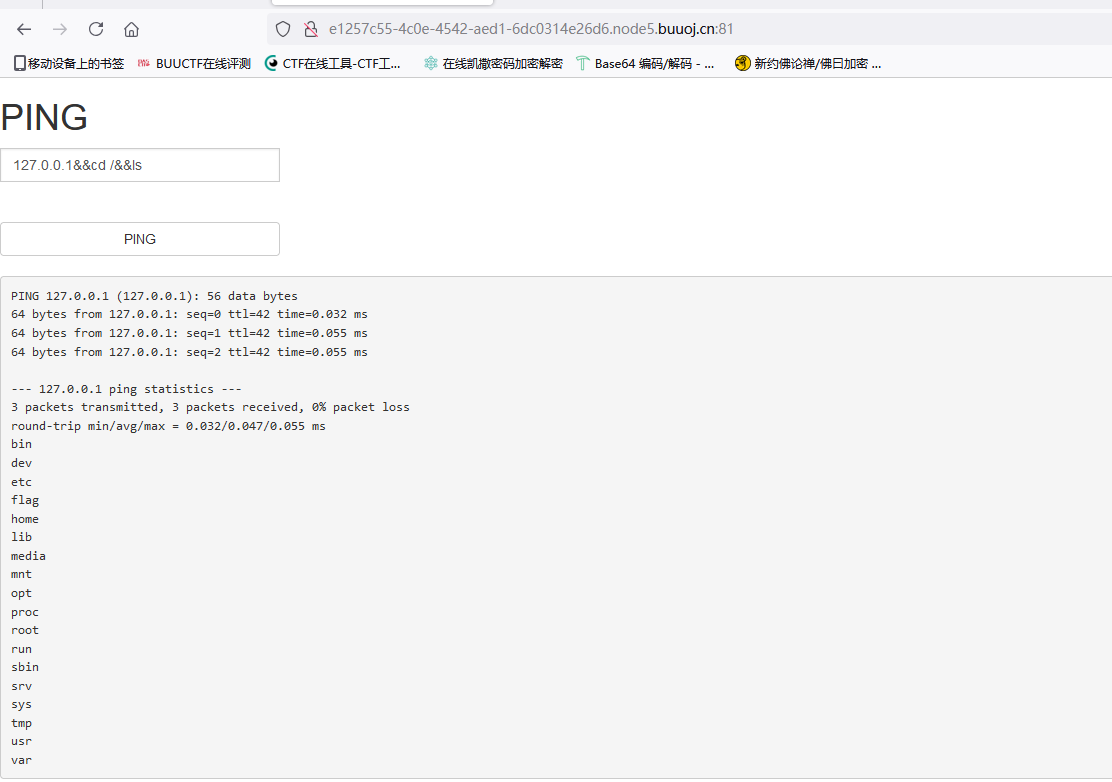This screenshot has height=782, width=1112.
Task: Click the 'dev' directory line
Action: (x=21, y=463)
